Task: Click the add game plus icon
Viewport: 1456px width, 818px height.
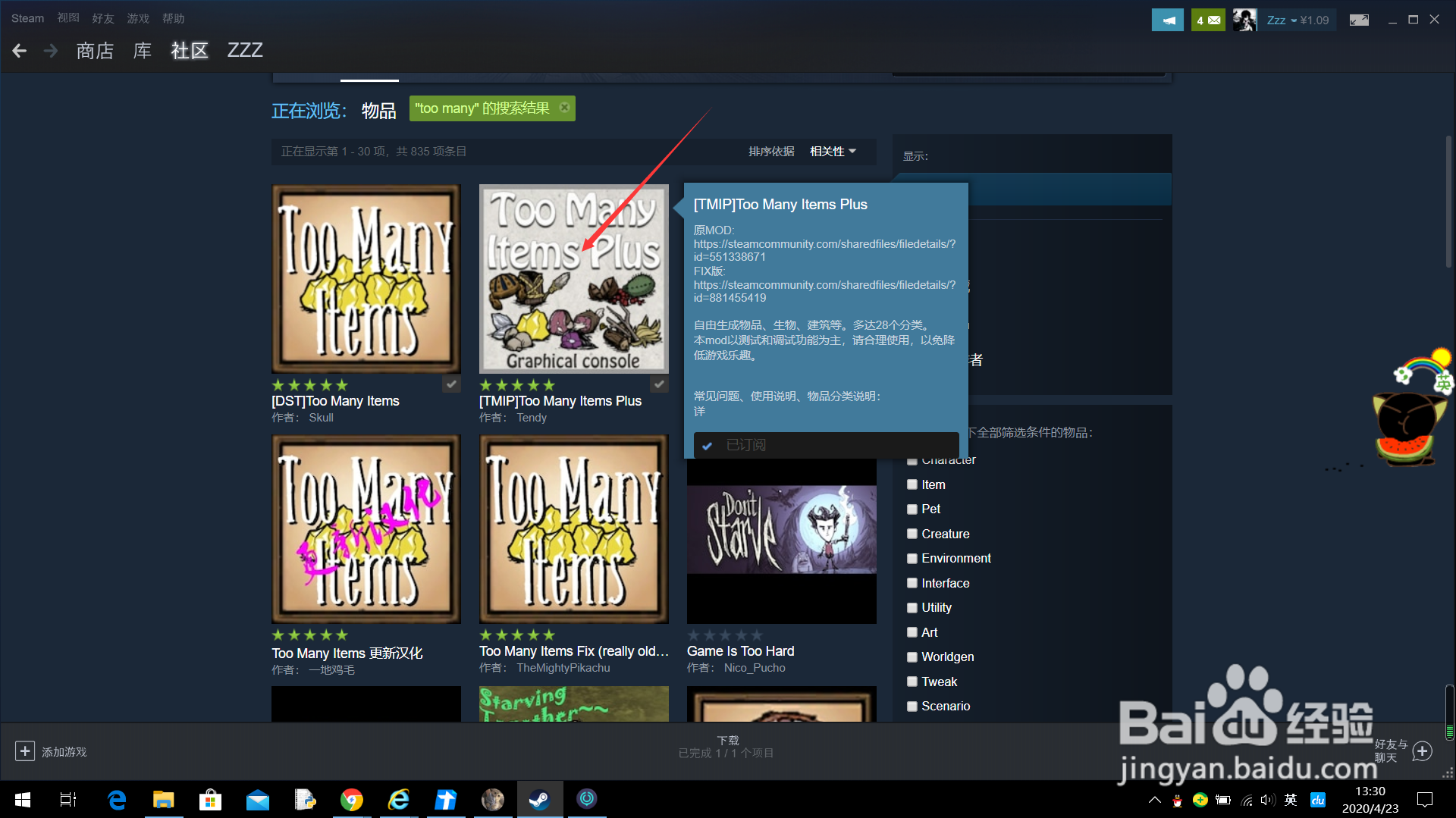Action: coord(24,751)
